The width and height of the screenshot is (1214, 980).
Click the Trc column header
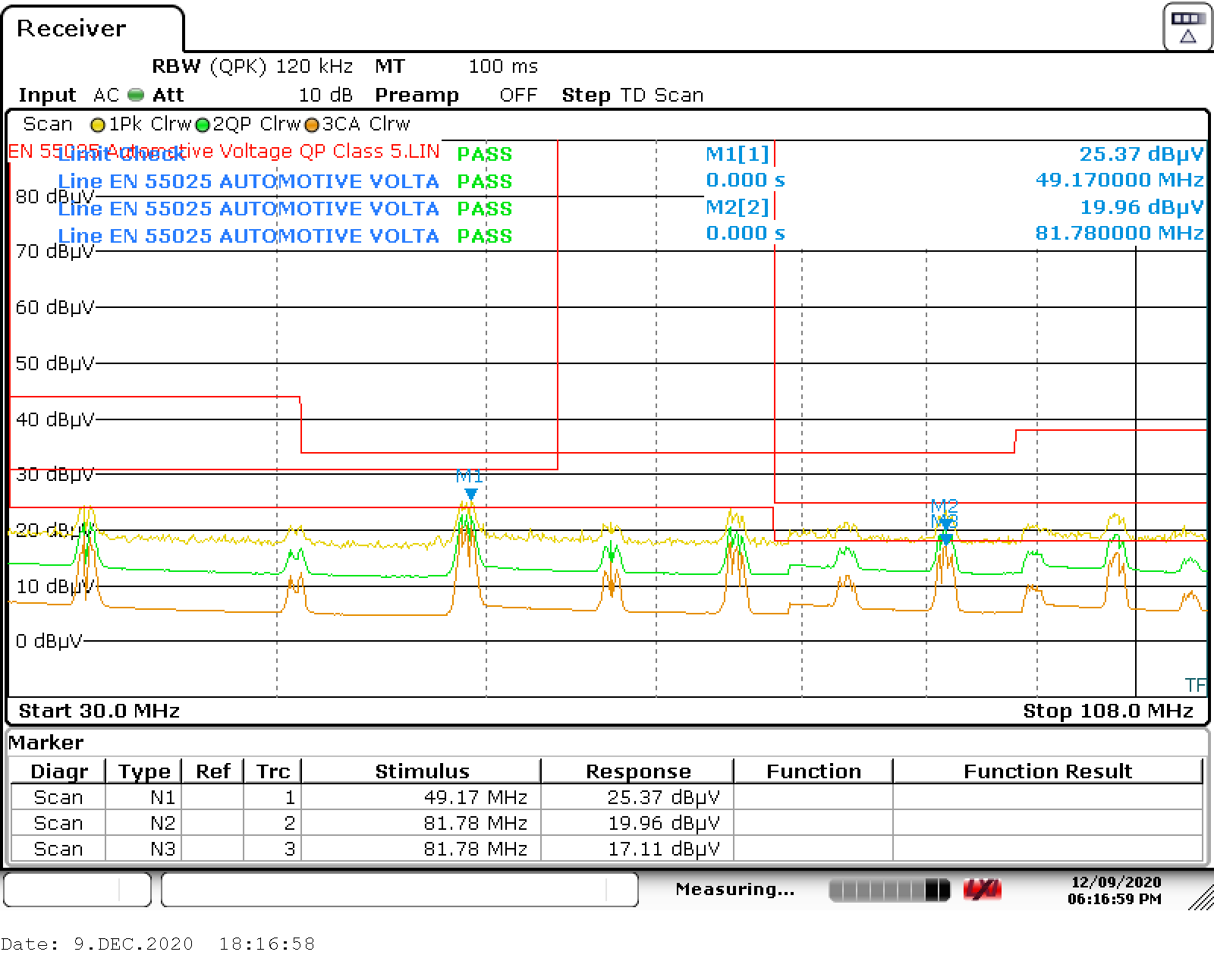[x=273, y=771]
